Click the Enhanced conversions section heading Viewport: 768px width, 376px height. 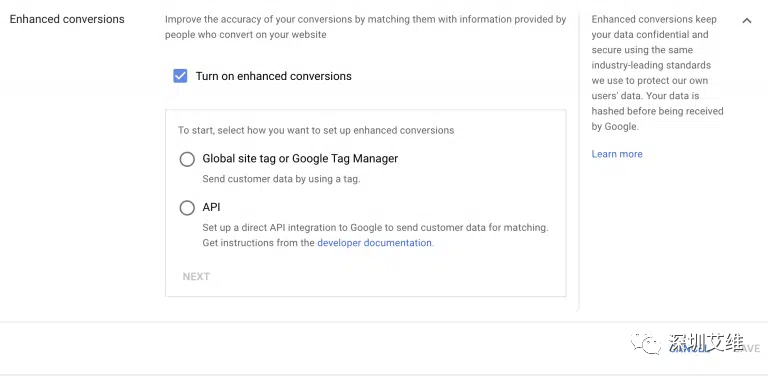pyautogui.click(x=67, y=19)
